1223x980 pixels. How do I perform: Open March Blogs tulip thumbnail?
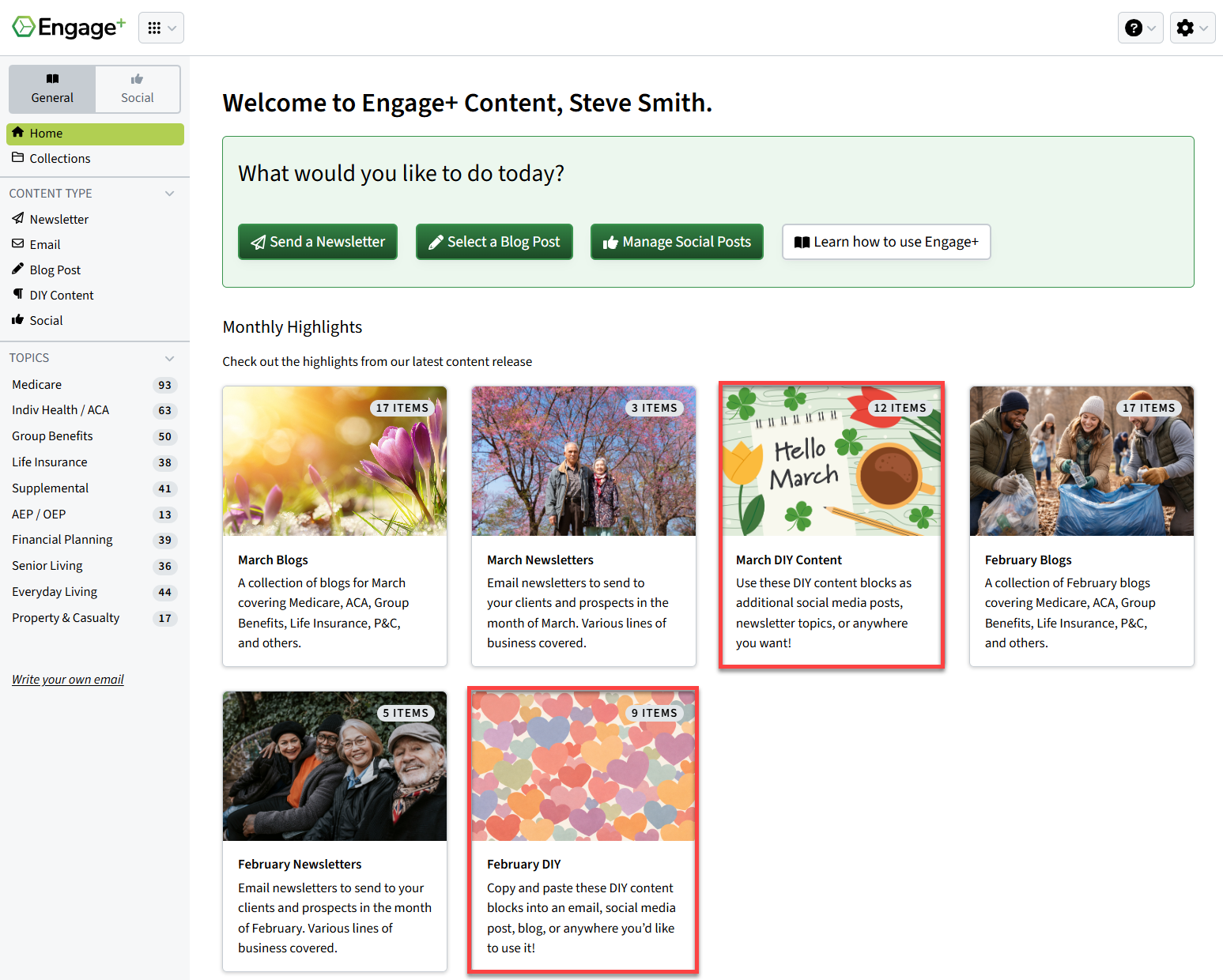334,461
